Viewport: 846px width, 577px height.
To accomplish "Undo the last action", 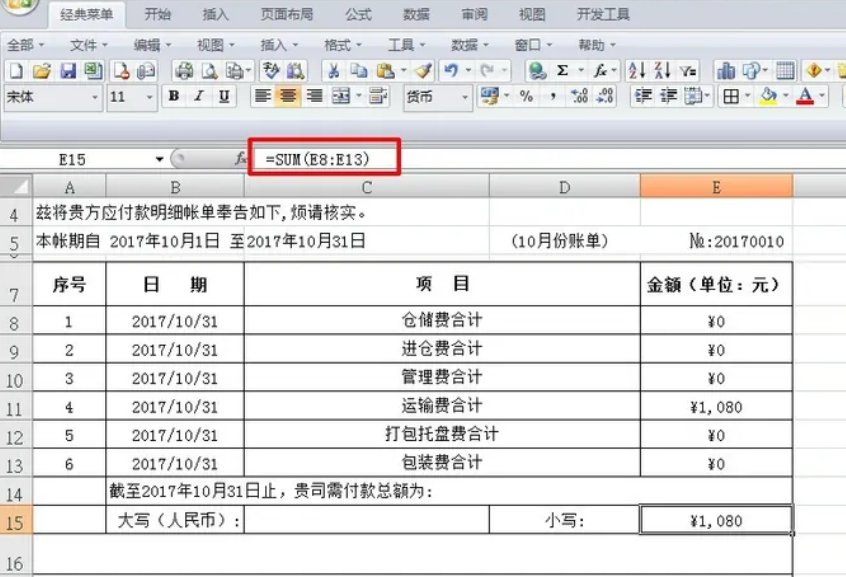I will (451, 71).
